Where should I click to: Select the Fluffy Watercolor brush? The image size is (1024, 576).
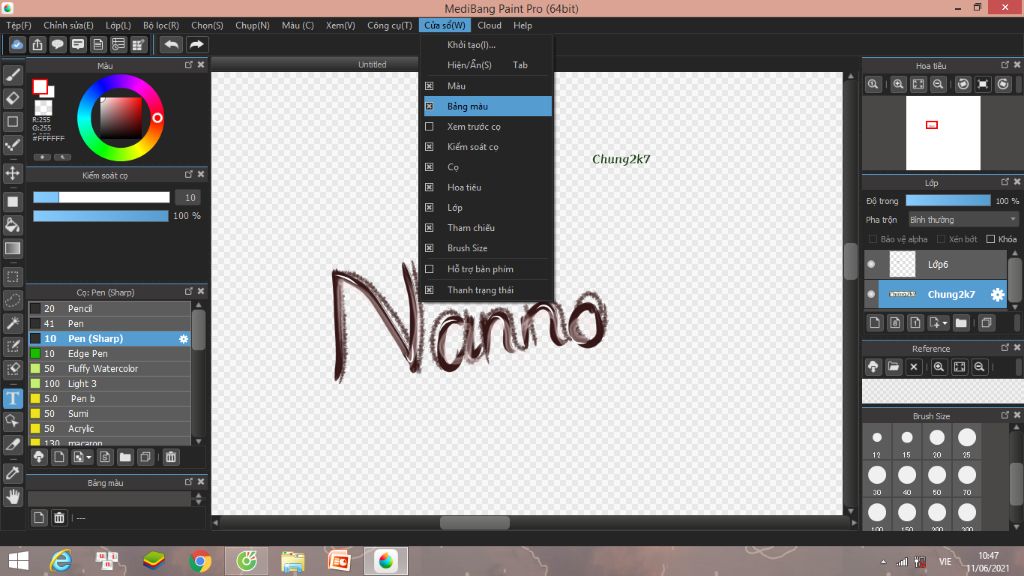point(110,368)
